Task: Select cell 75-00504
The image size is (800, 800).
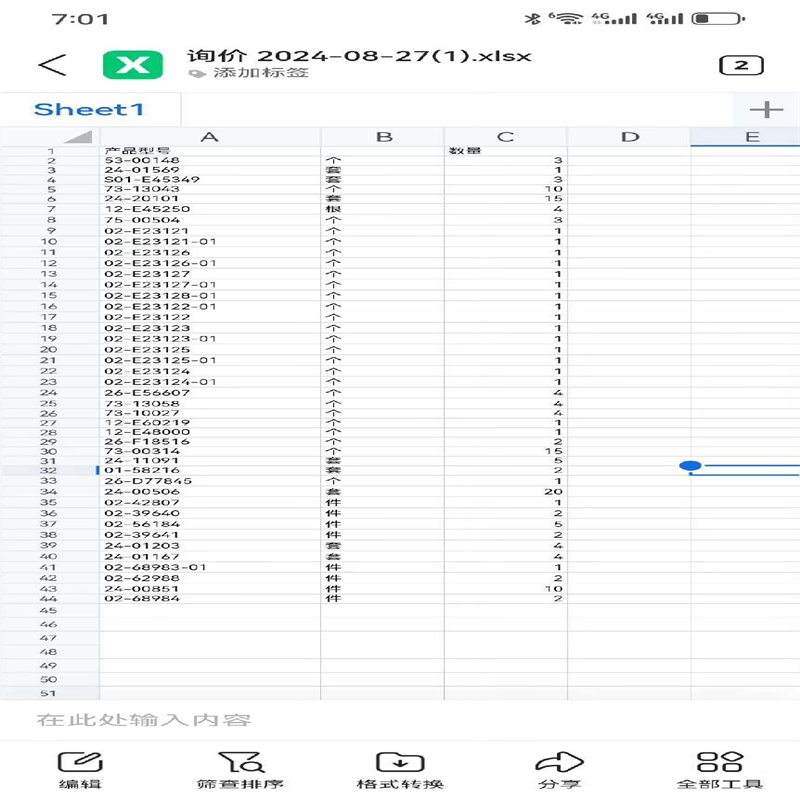Action: pyautogui.click(x=210, y=220)
